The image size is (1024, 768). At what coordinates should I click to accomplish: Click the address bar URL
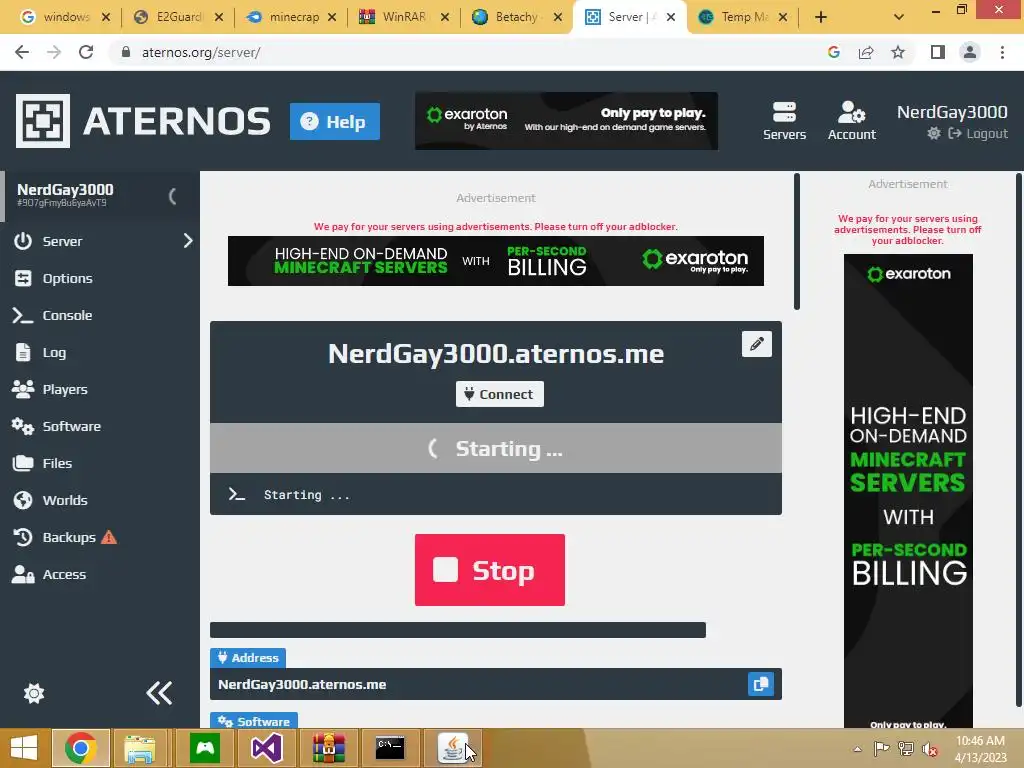click(x=201, y=52)
